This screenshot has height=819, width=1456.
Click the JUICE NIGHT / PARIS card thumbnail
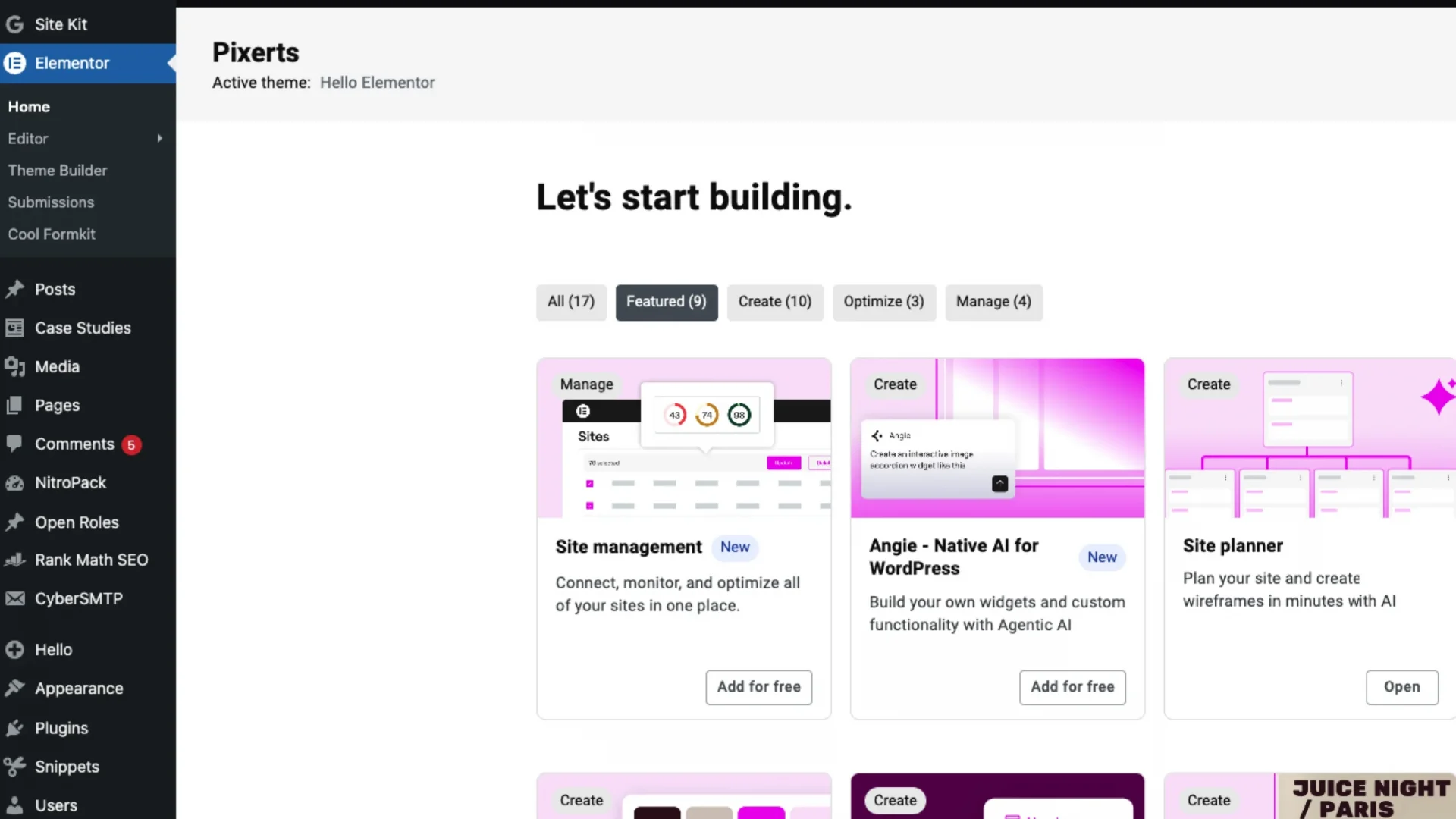pos(1310,796)
